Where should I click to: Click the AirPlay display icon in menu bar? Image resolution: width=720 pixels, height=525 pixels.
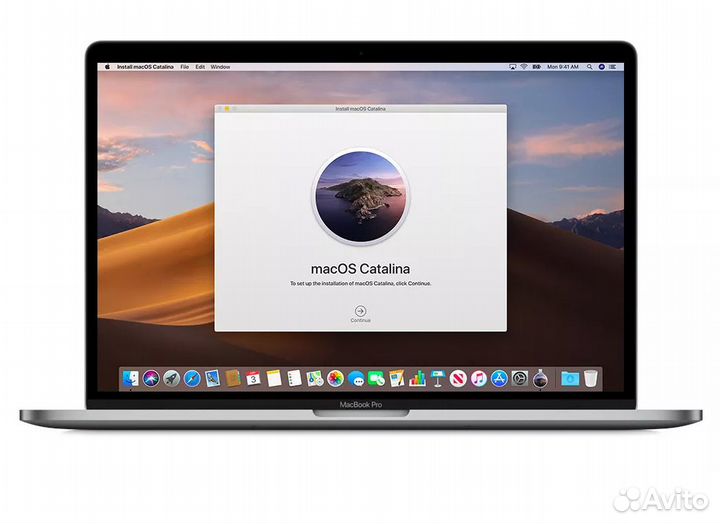pyautogui.click(x=512, y=67)
